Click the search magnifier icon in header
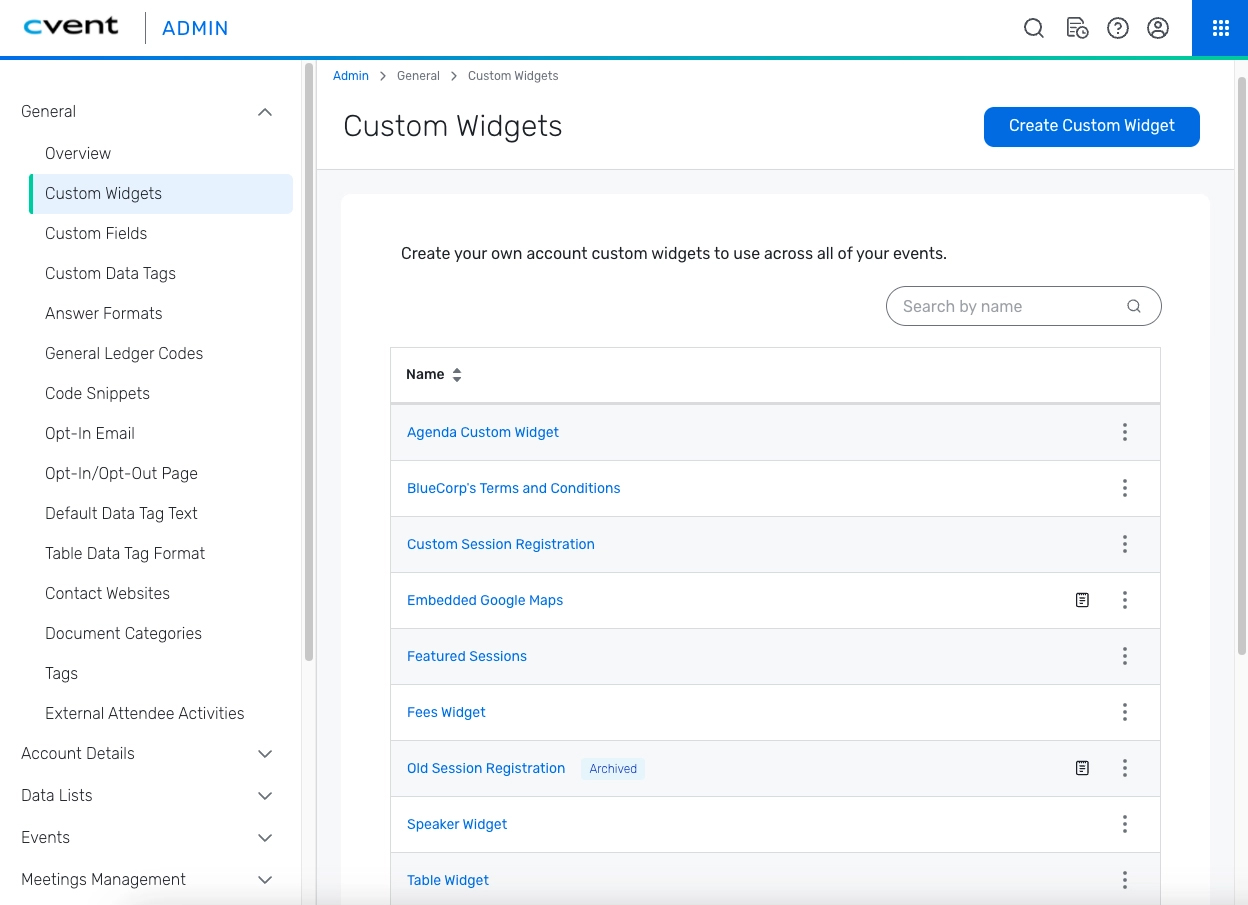Screen dimensions: 1248x905 (1034, 28)
